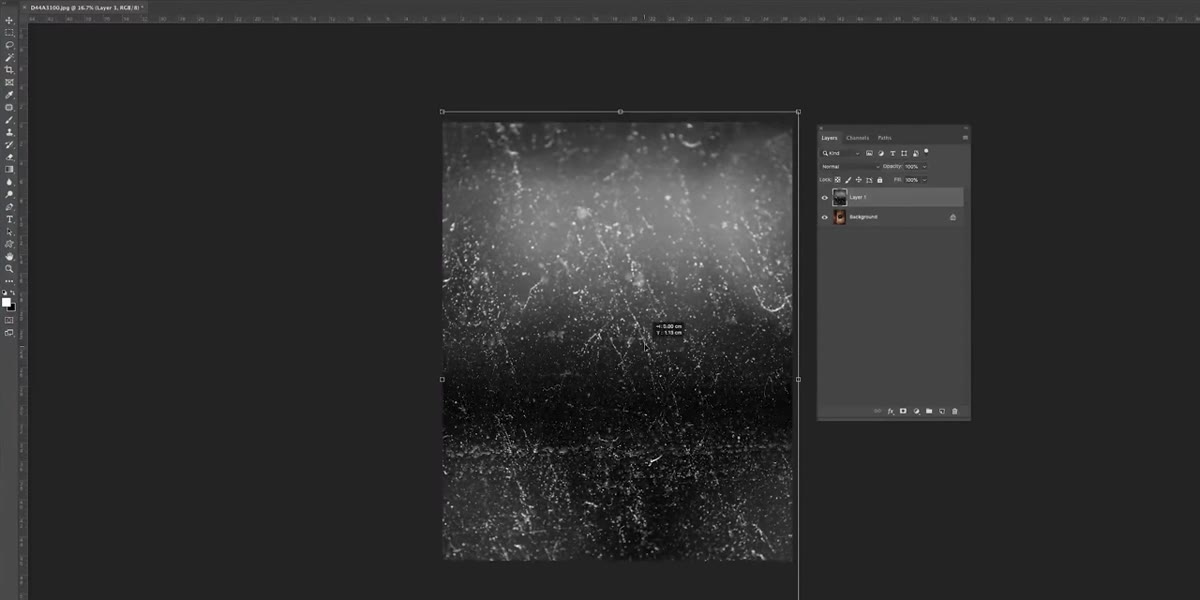Open the Opacity slider dropdown arrow

coord(924,166)
